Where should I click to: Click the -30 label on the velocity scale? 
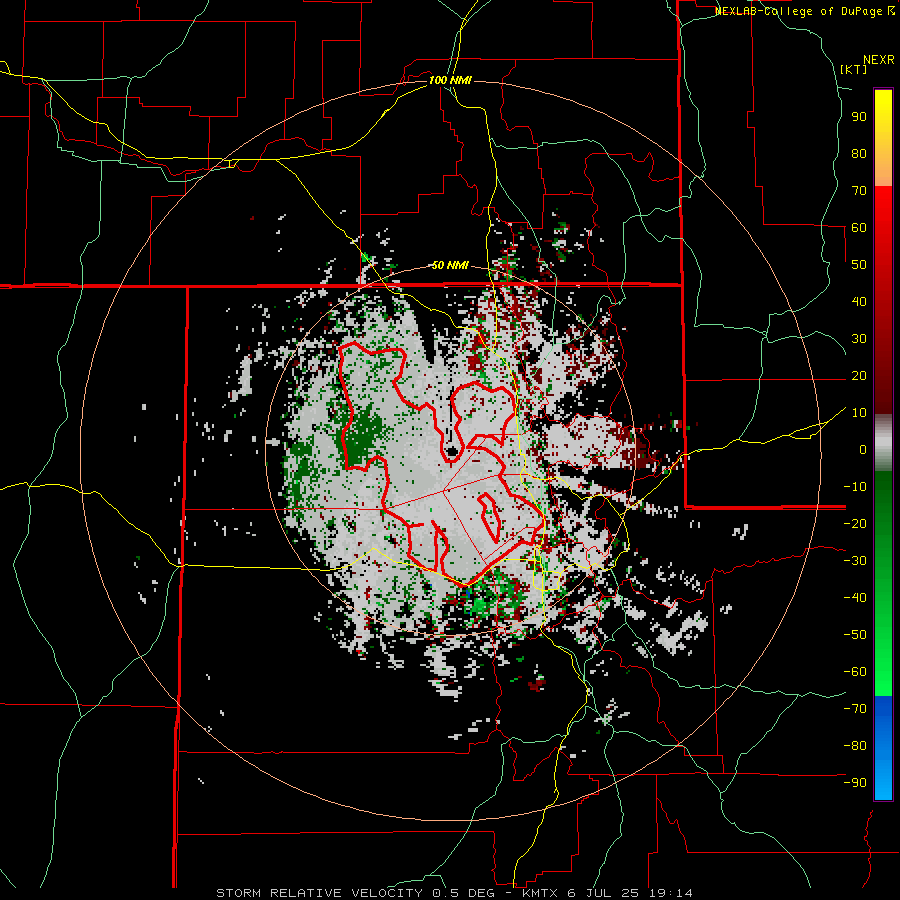coord(855,561)
